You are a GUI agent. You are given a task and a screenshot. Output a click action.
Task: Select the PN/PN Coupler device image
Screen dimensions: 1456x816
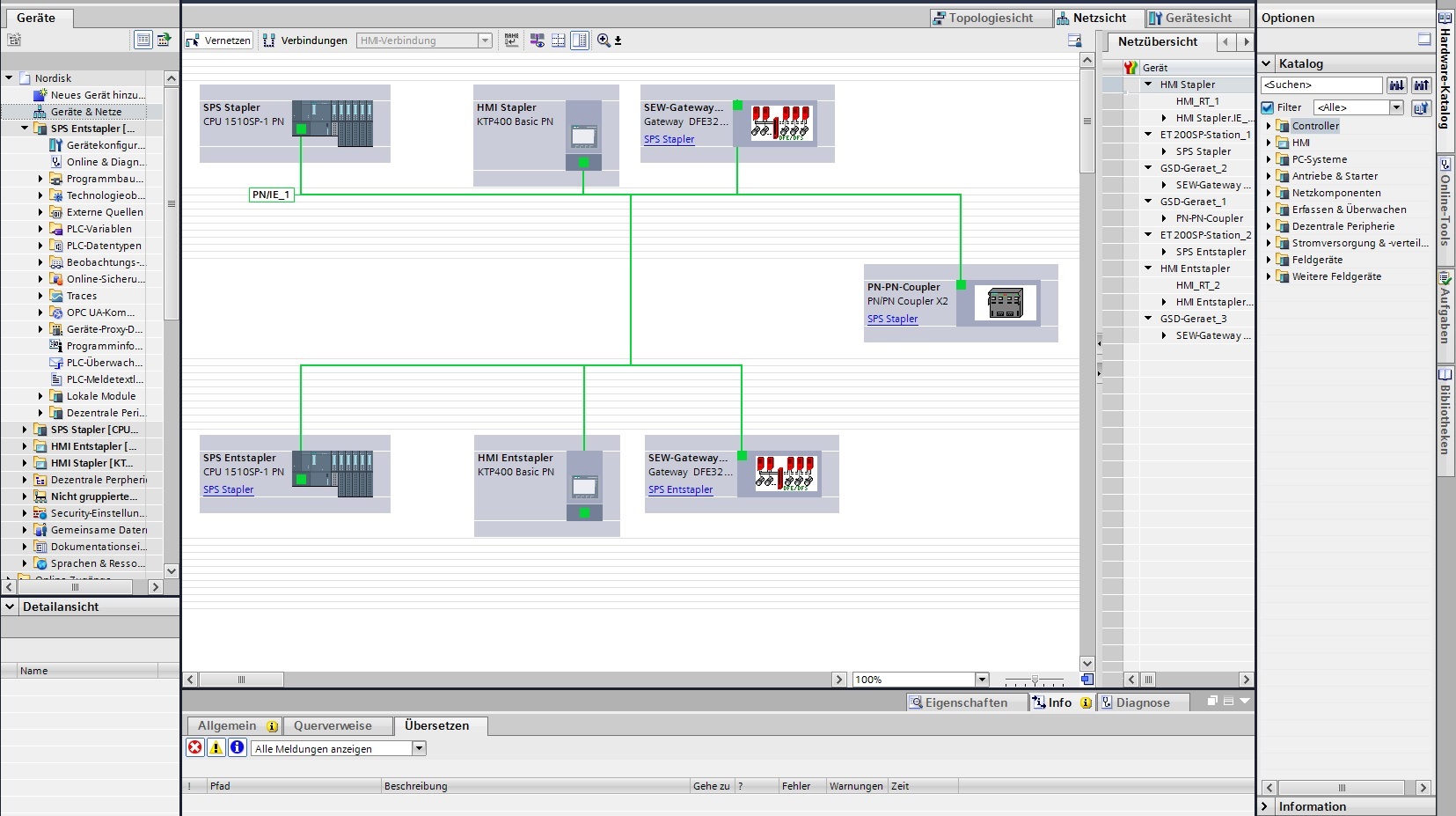click(1004, 303)
